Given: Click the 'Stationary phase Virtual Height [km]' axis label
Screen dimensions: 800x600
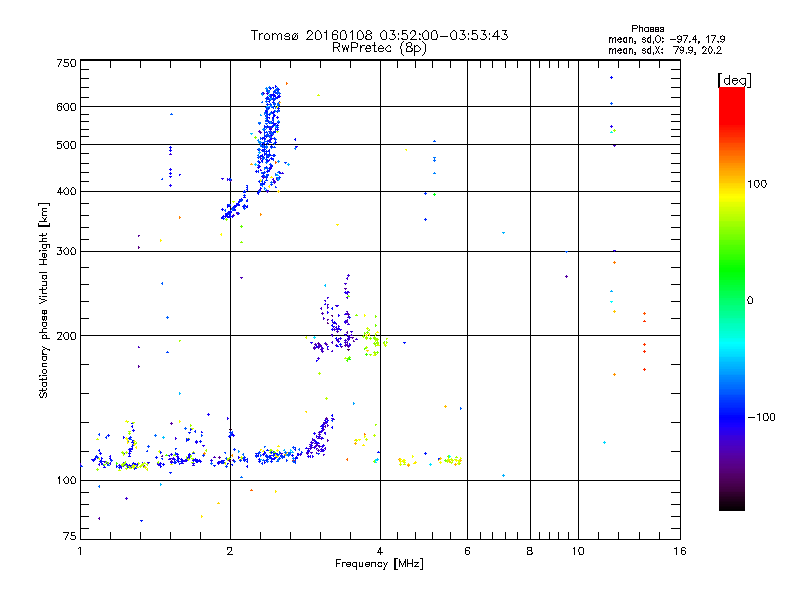Looking at the screenshot, I should 43,300.
